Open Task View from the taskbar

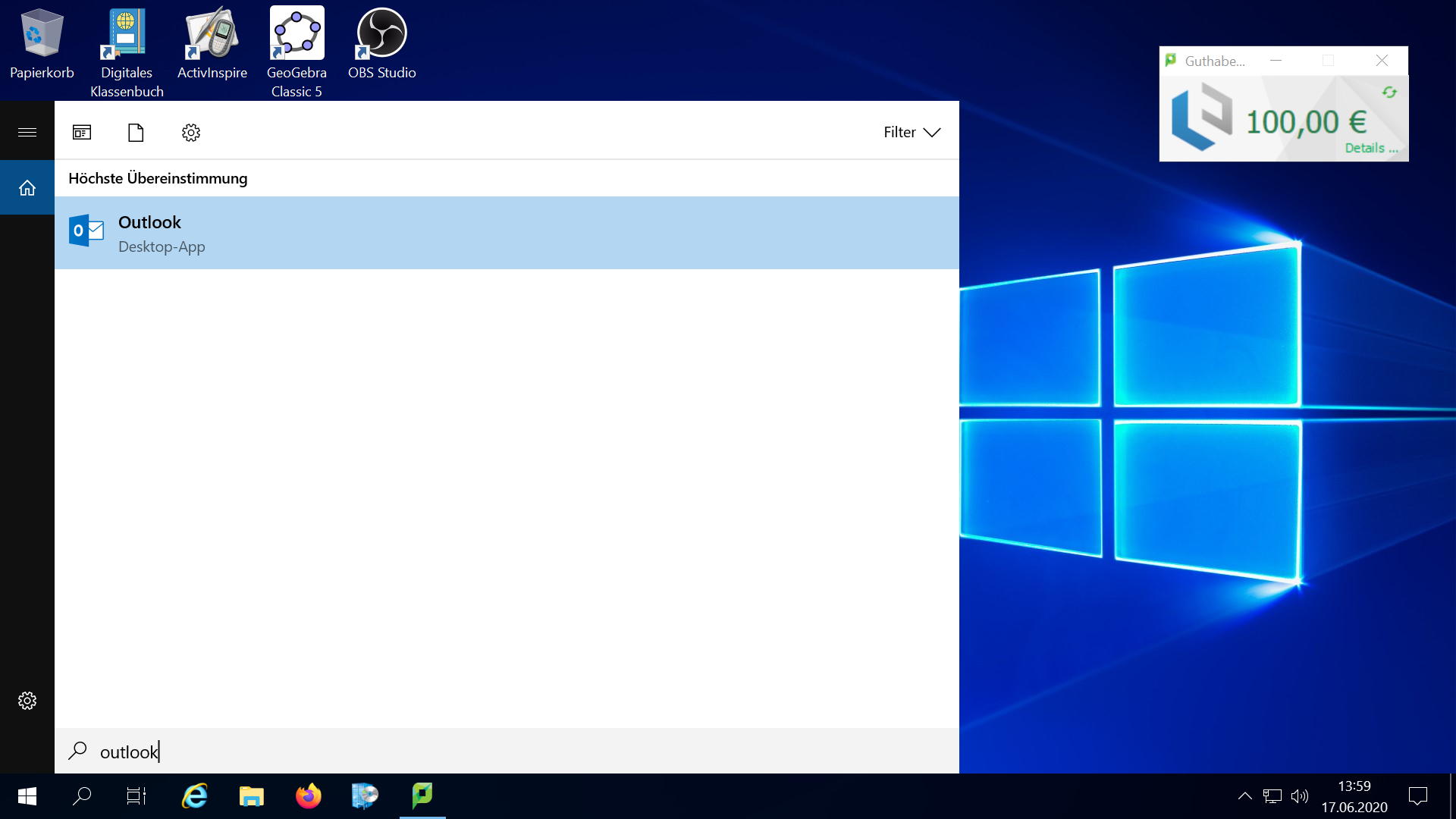click(x=136, y=796)
